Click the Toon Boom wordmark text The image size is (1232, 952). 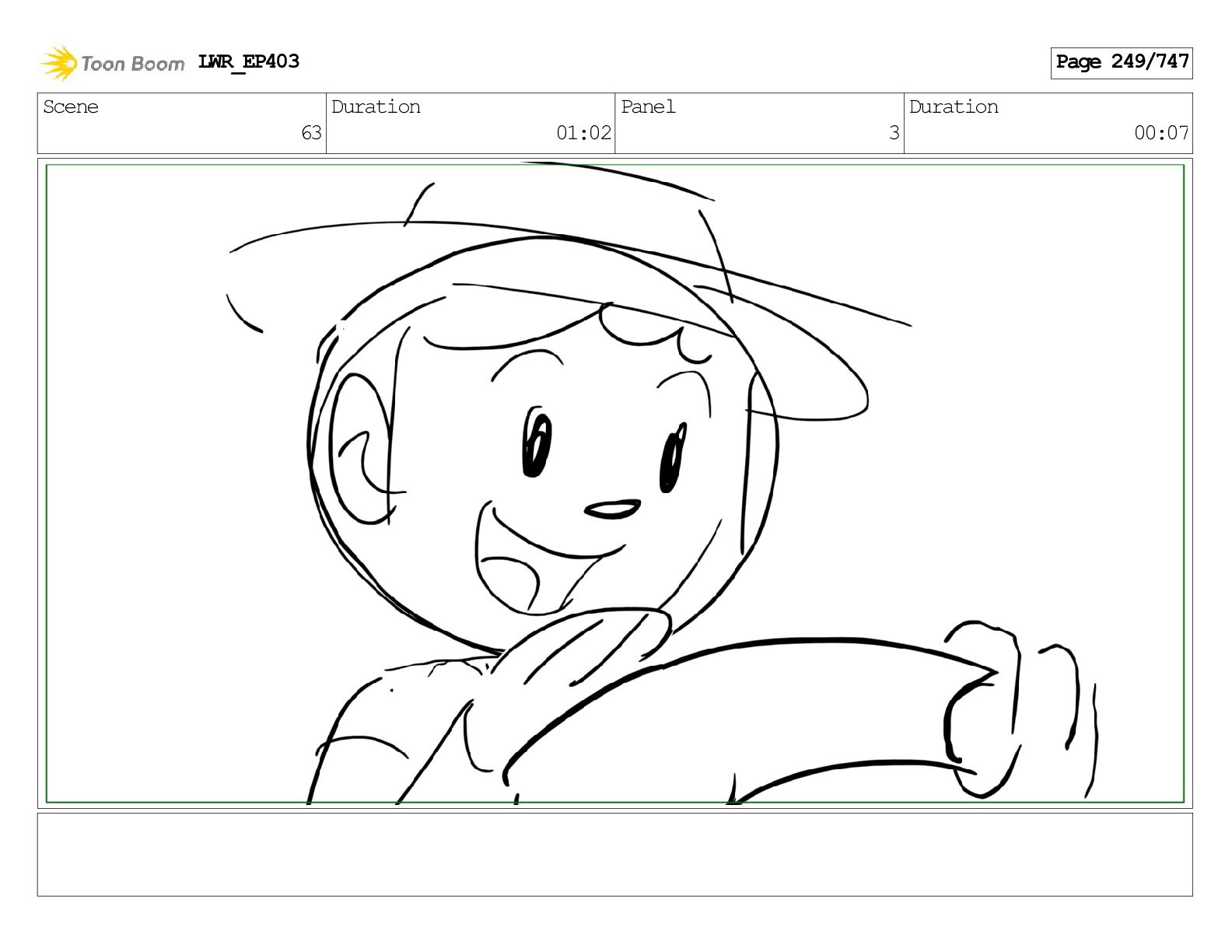[x=132, y=64]
